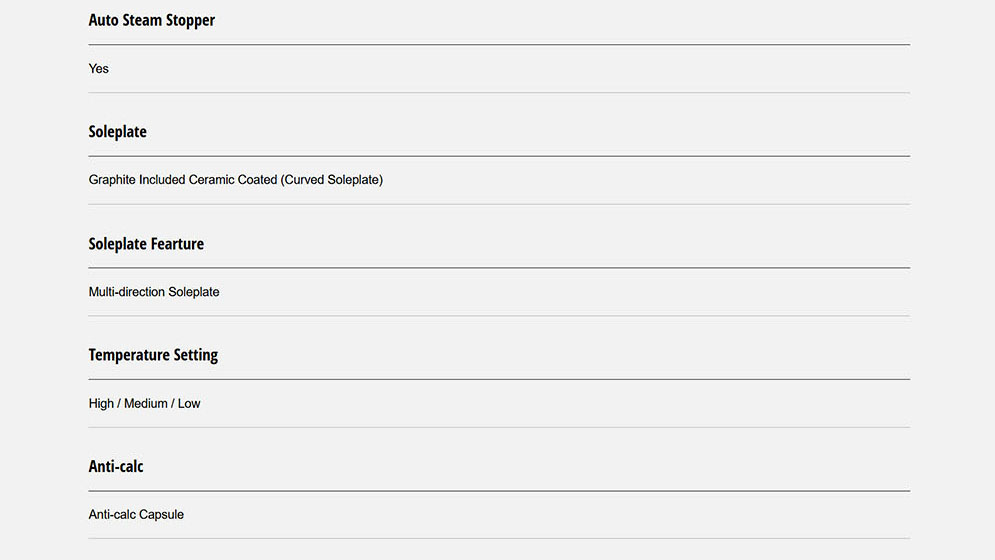Click the word "Low" under Temperature Setting
The image size is (995, 560).
click(189, 404)
